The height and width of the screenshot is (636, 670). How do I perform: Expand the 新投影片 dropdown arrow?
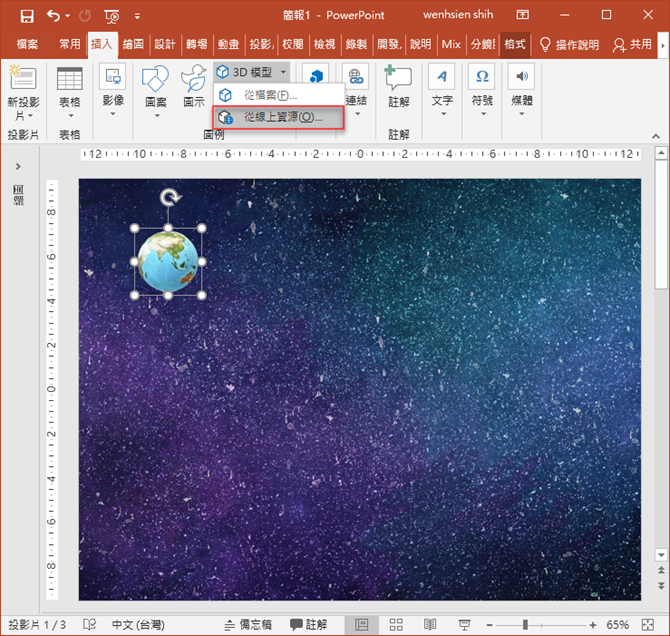point(30,116)
